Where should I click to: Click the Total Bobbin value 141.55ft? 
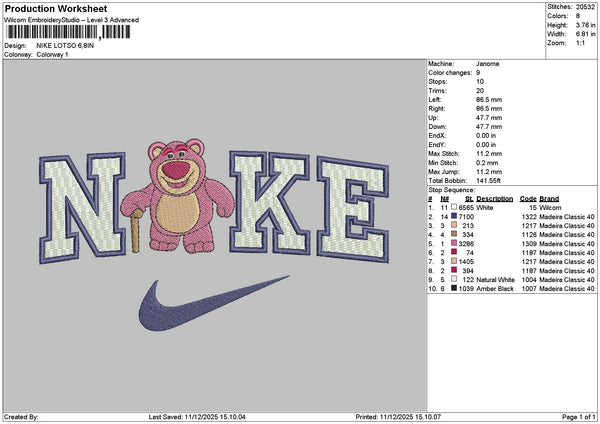(x=489, y=181)
